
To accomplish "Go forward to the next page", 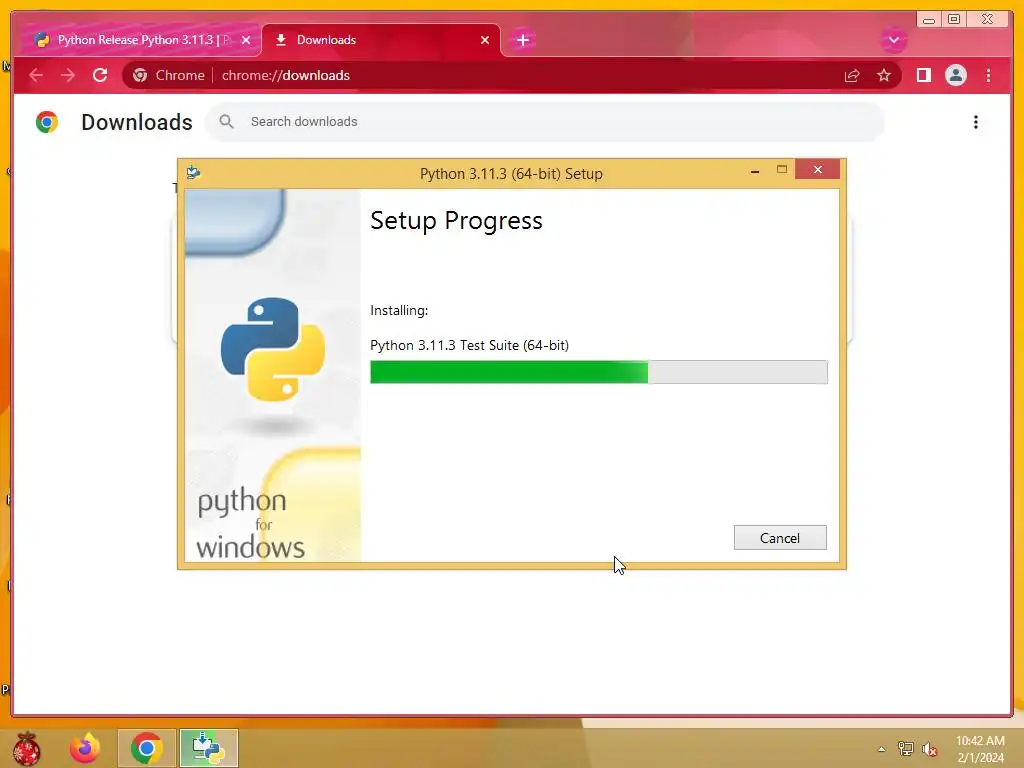I will [68, 75].
